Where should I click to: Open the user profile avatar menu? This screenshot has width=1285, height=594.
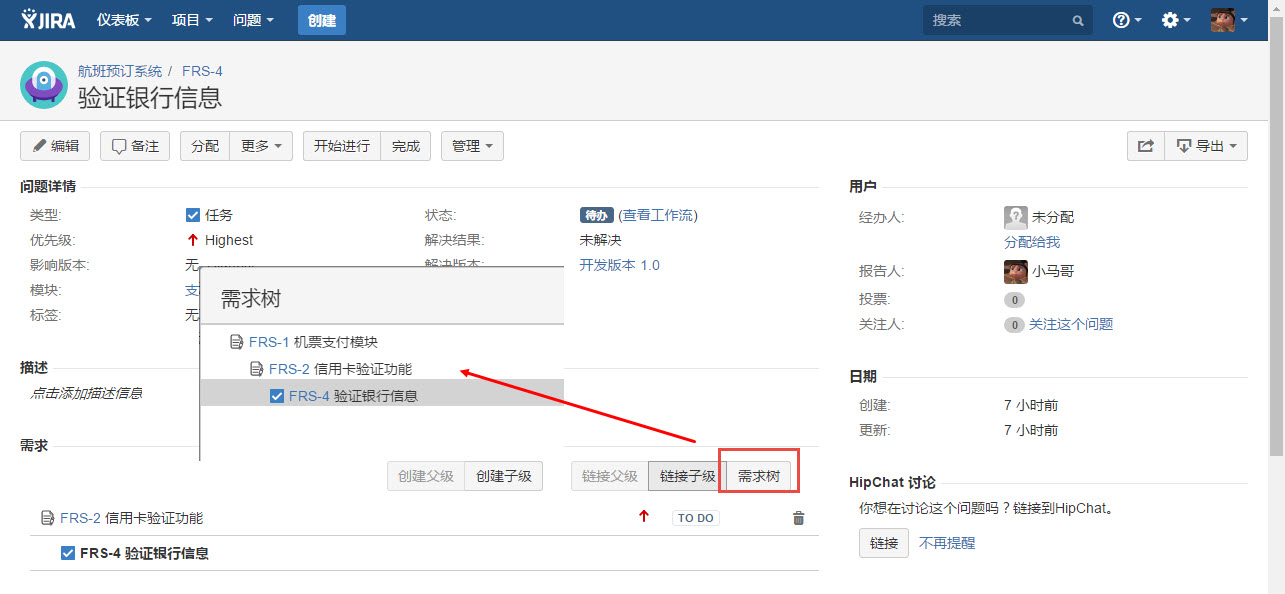coord(1229,20)
